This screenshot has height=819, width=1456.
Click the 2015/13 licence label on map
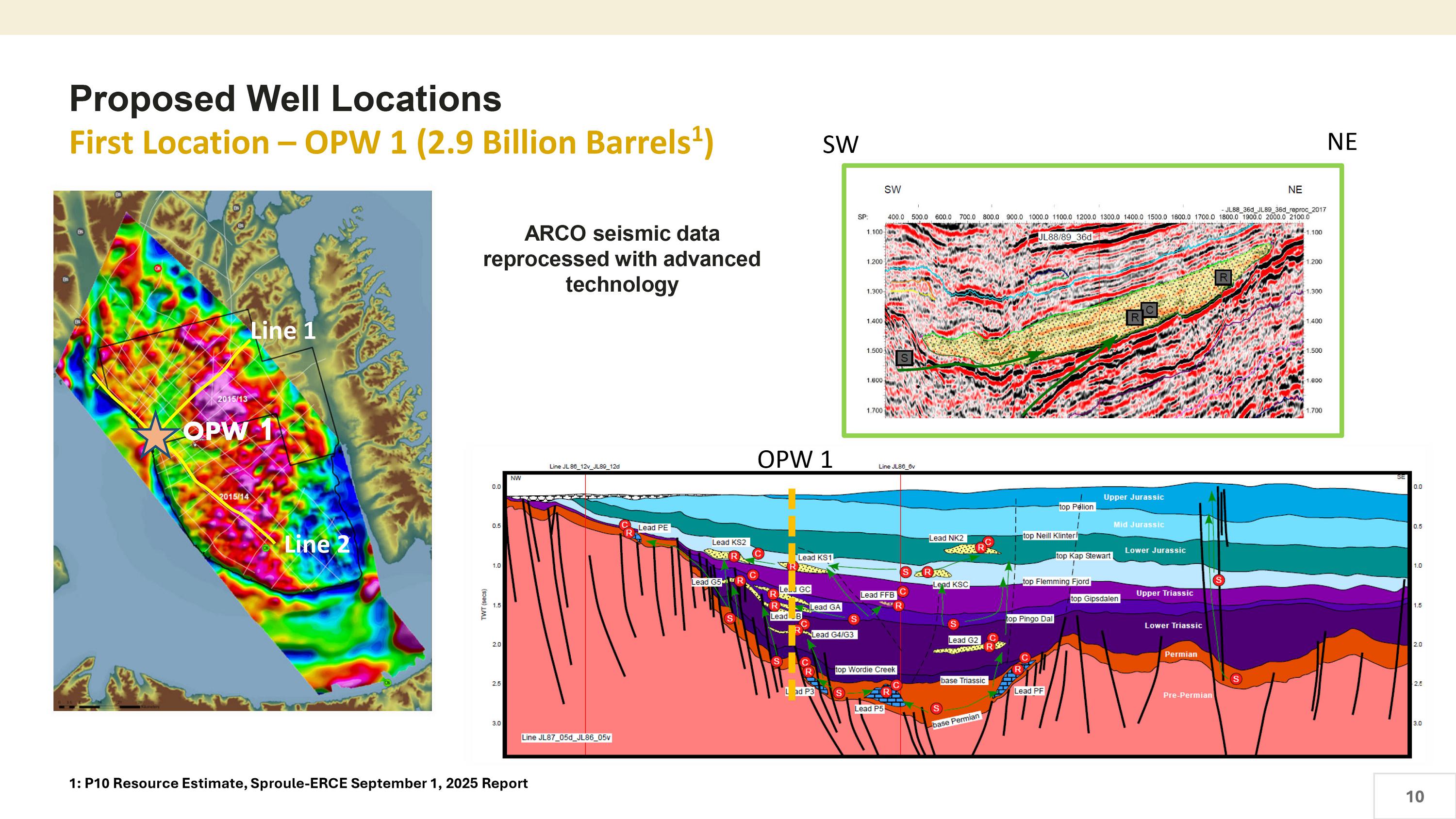(232, 399)
